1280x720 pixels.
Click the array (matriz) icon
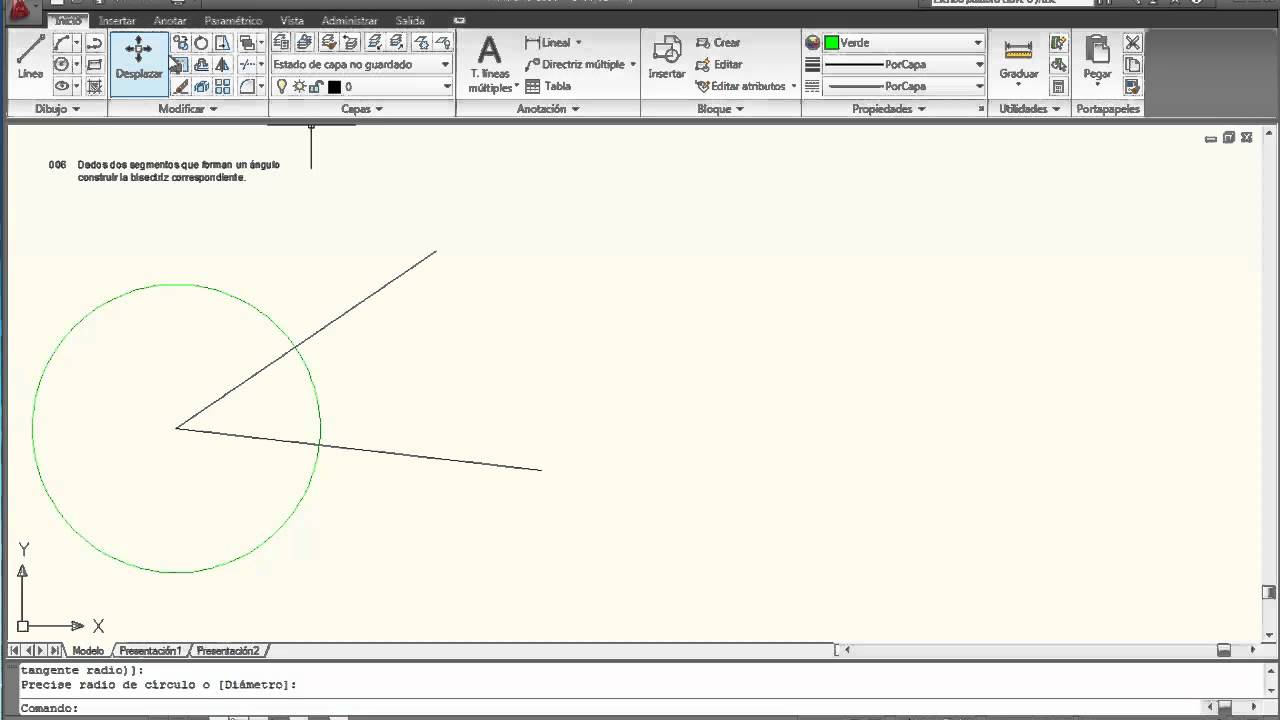click(222, 87)
